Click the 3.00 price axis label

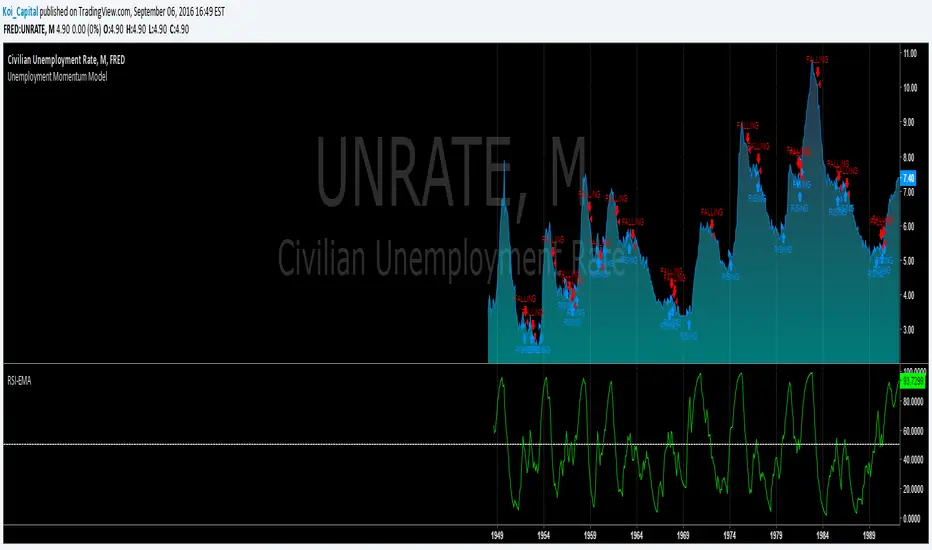(x=908, y=330)
